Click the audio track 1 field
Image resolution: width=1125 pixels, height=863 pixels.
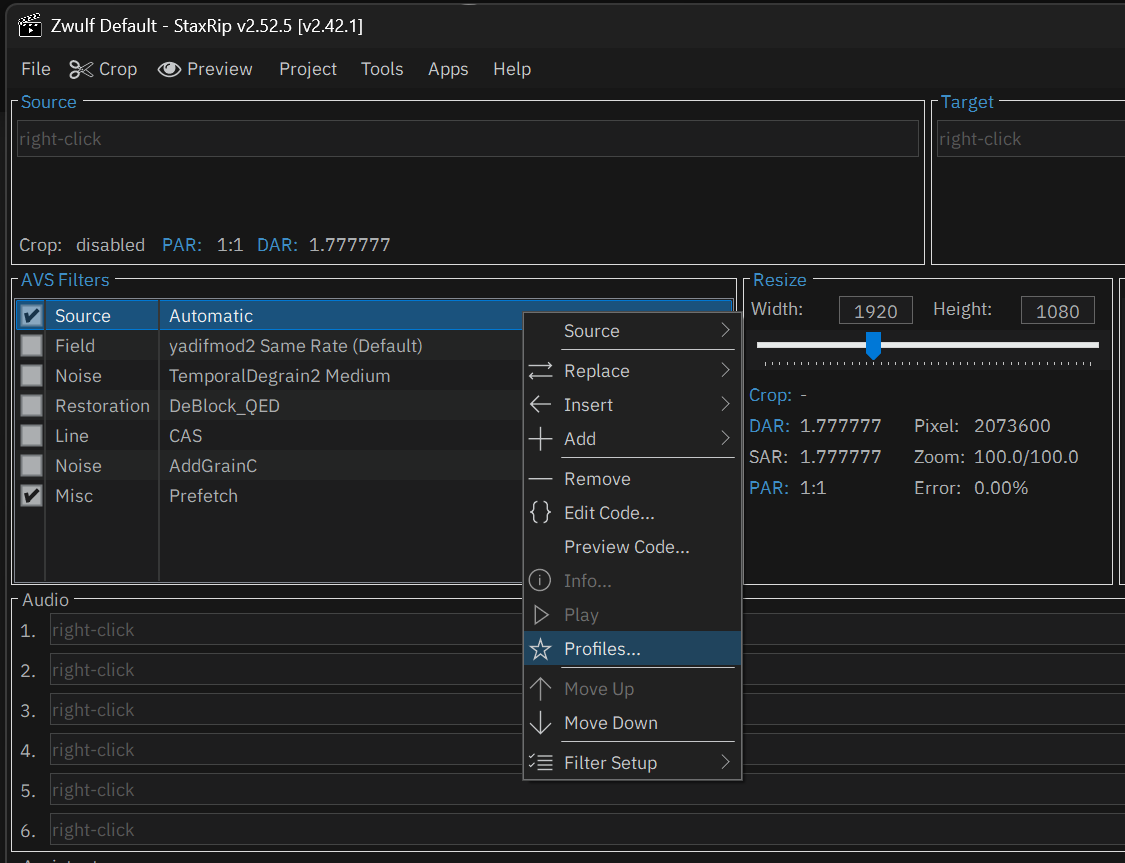[x=587, y=630]
